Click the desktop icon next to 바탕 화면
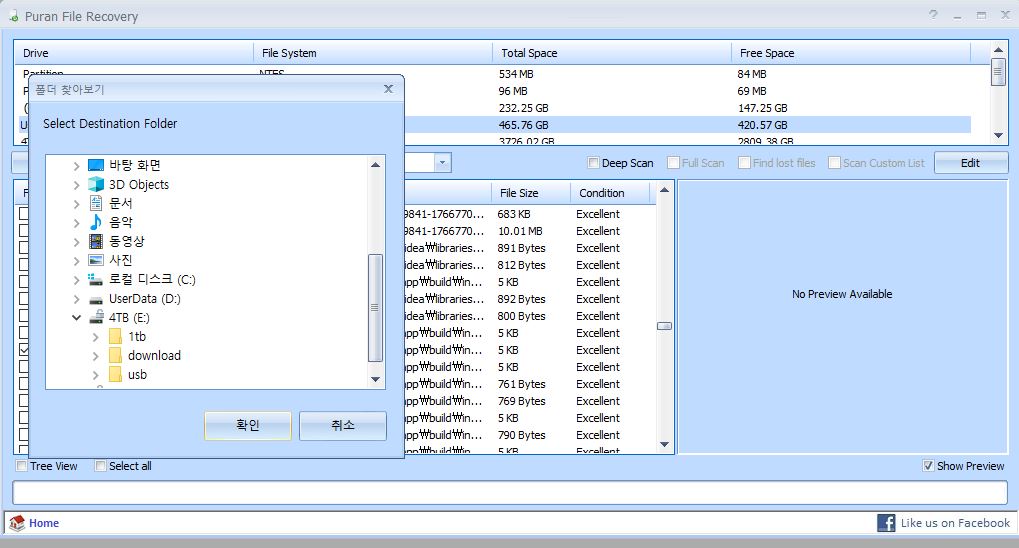The height and width of the screenshot is (548, 1019). (x=96, y=165)
